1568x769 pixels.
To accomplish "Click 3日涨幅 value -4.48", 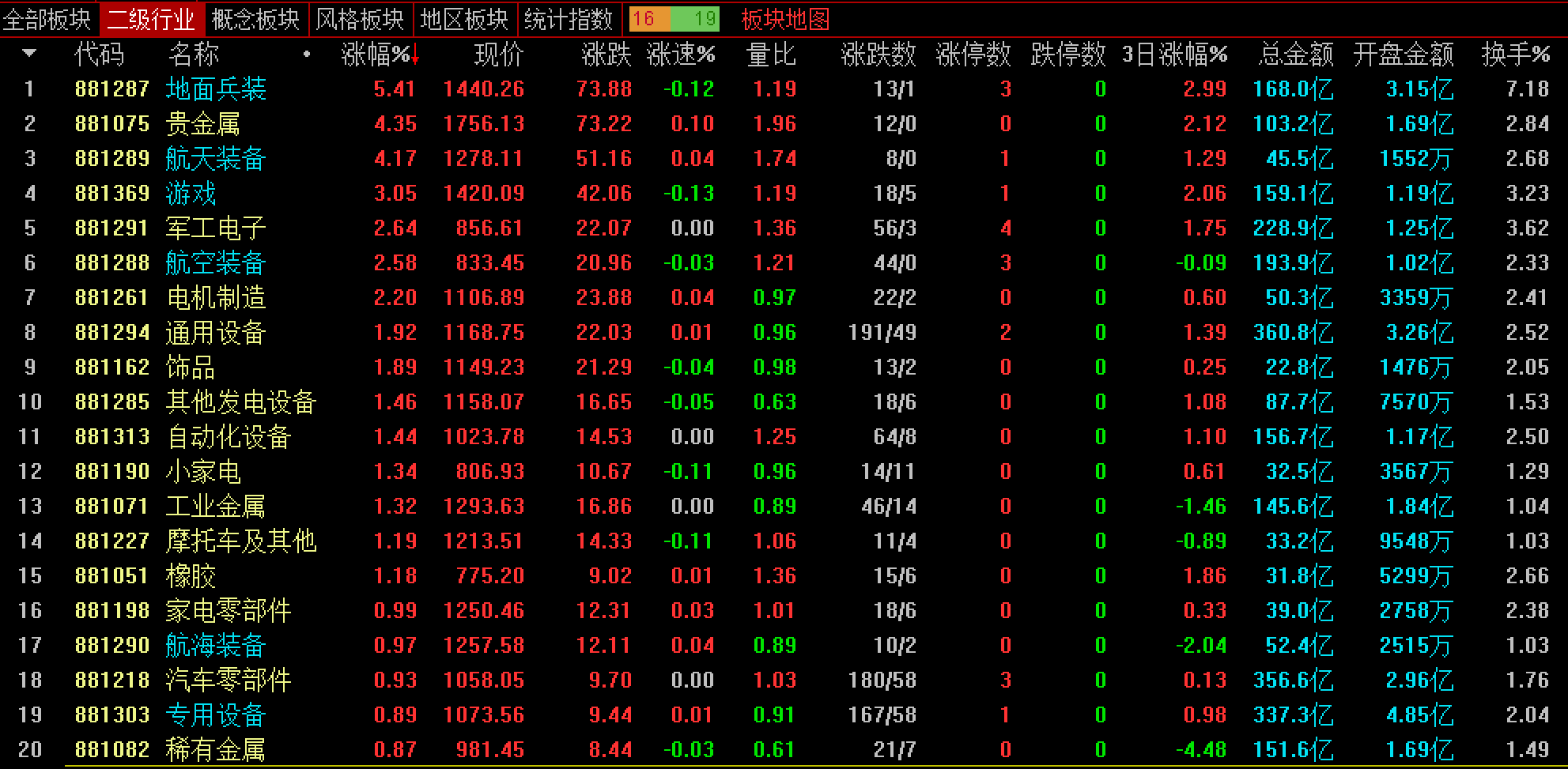I will click(x=1201, y=749).
